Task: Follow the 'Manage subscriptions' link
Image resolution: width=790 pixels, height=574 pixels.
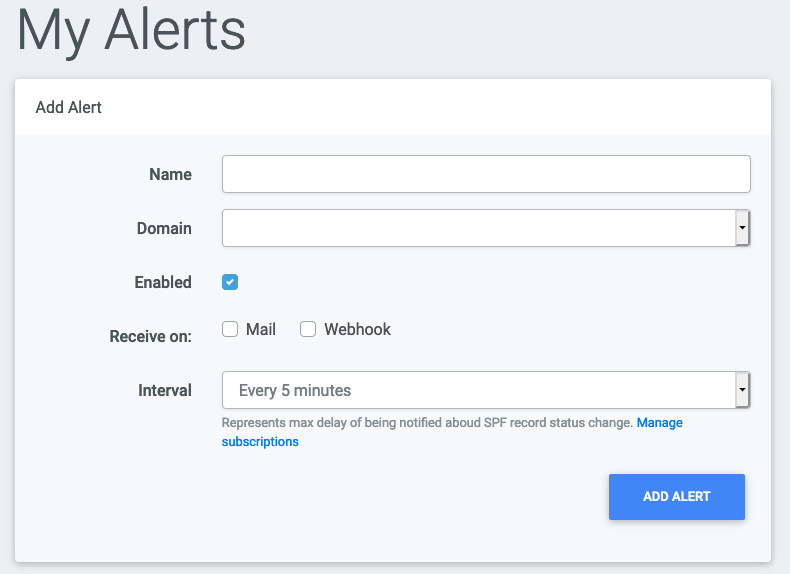Action: point(659,423)
